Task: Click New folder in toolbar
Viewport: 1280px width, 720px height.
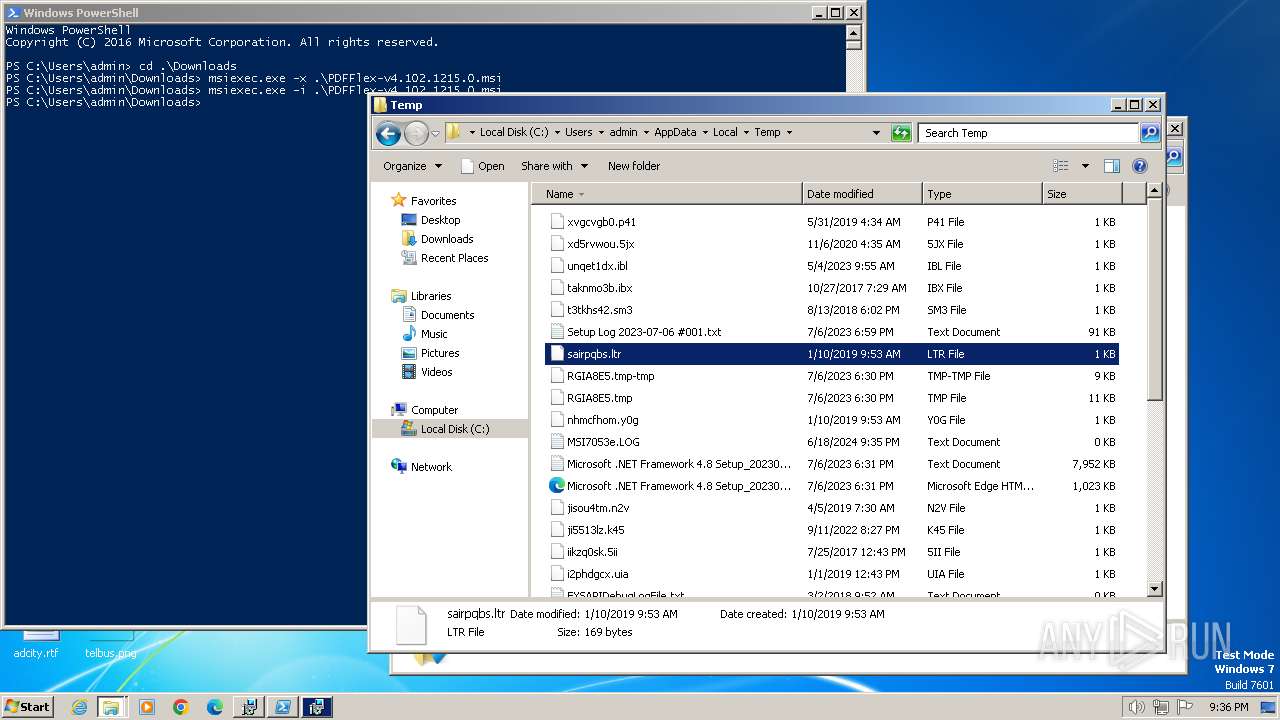Action: (x=634, y=166)
